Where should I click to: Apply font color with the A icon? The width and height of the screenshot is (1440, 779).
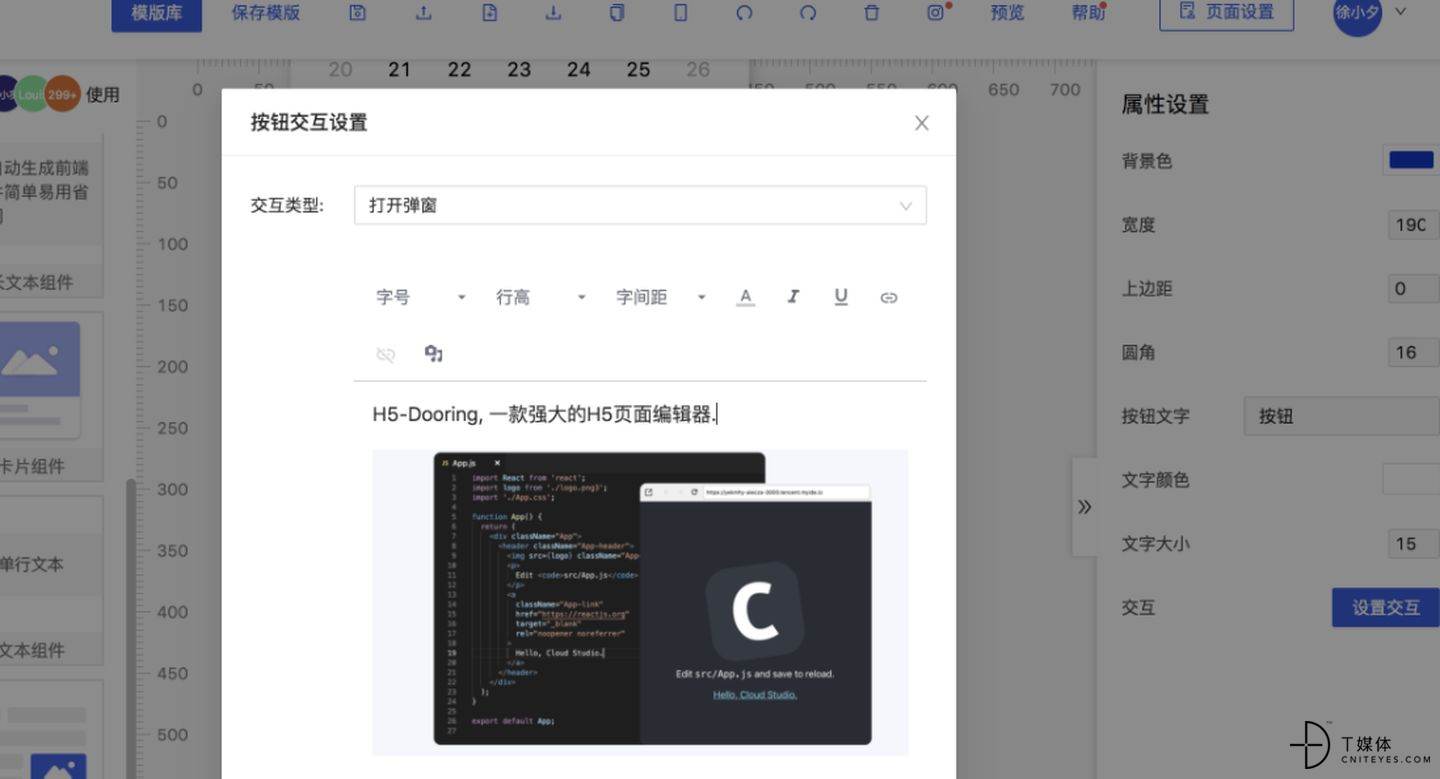(745, 297)
